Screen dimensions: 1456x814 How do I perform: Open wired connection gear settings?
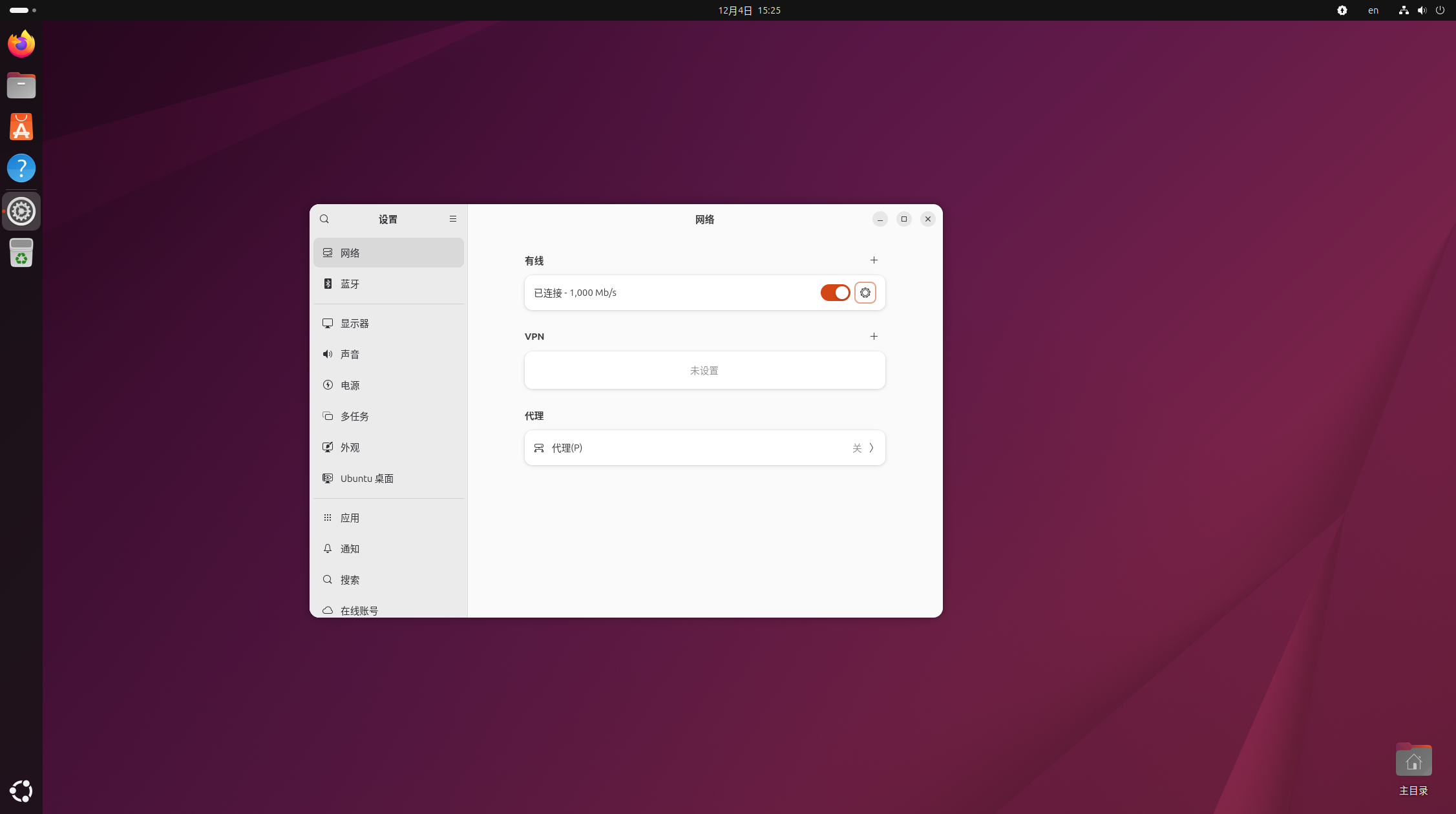(865, 293)
